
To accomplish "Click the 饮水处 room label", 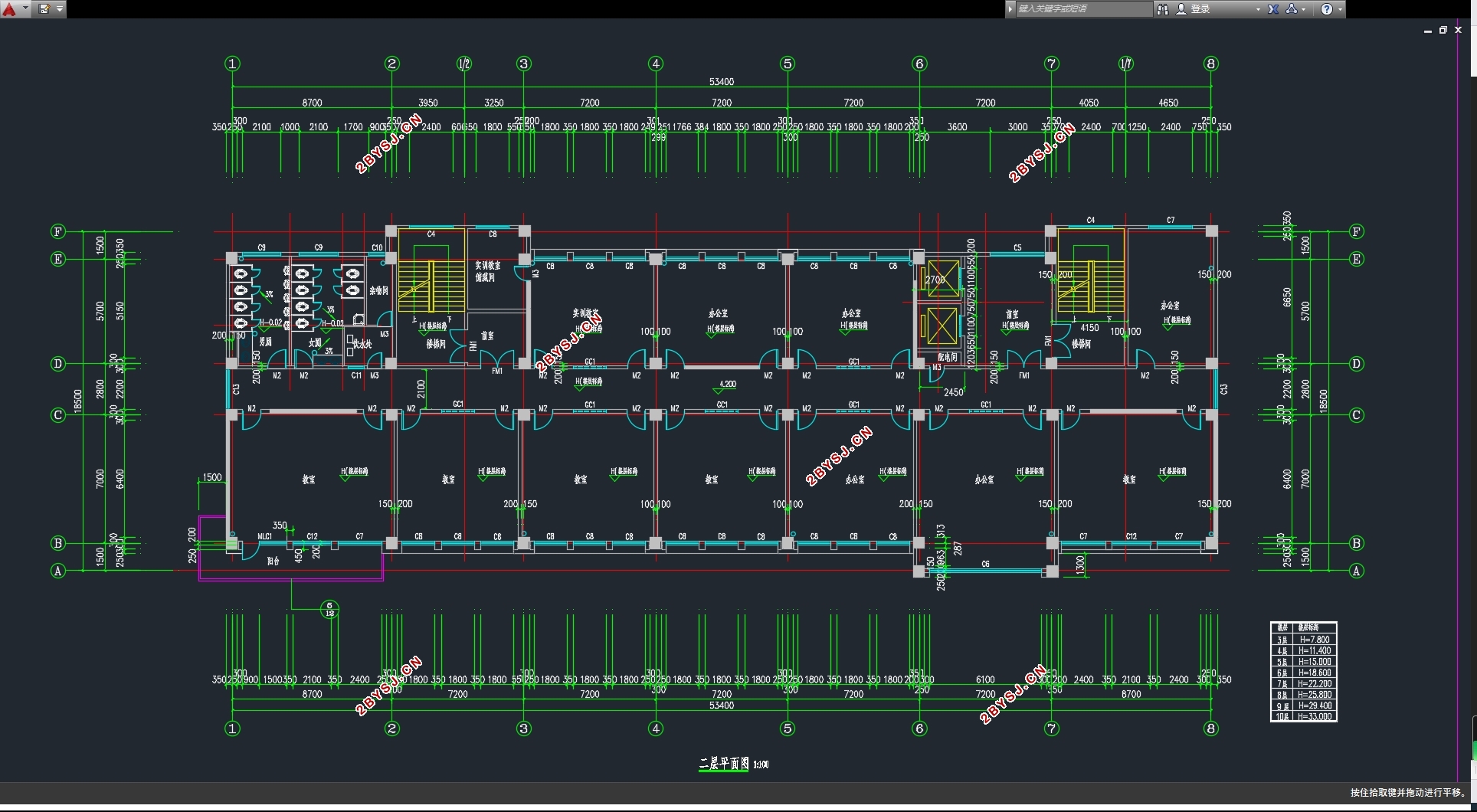I will coord(362,344).
